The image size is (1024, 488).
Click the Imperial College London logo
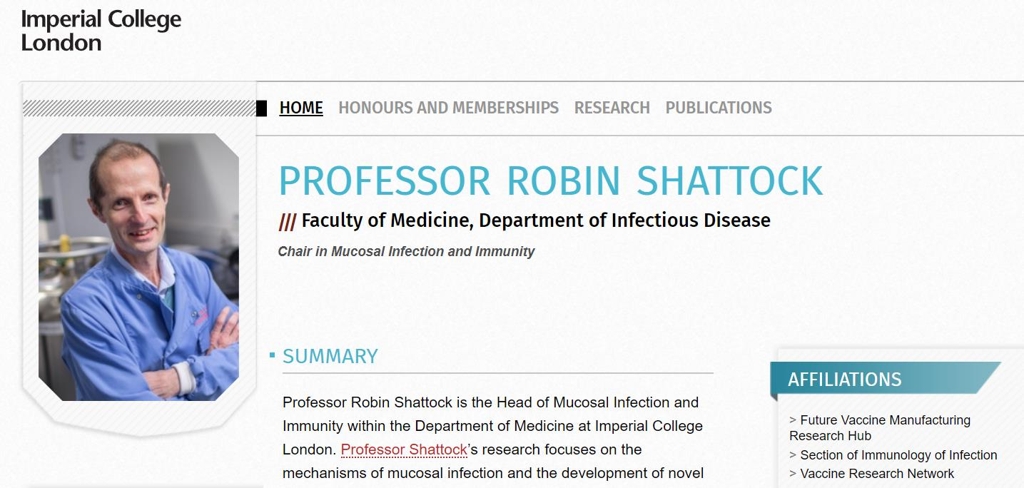tap(101, 31)
